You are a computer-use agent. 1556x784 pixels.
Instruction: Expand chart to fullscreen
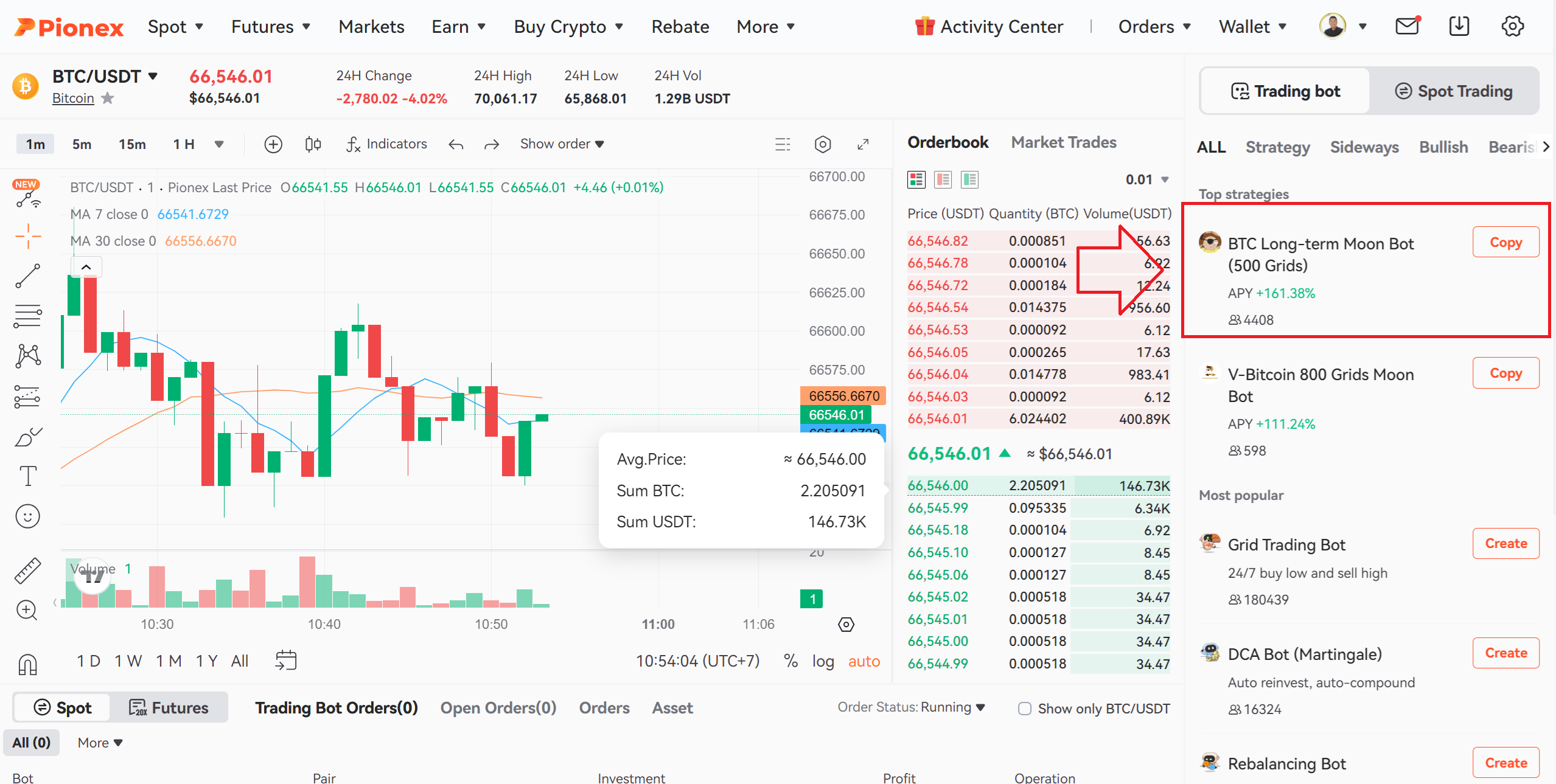(x=863, y=144)
